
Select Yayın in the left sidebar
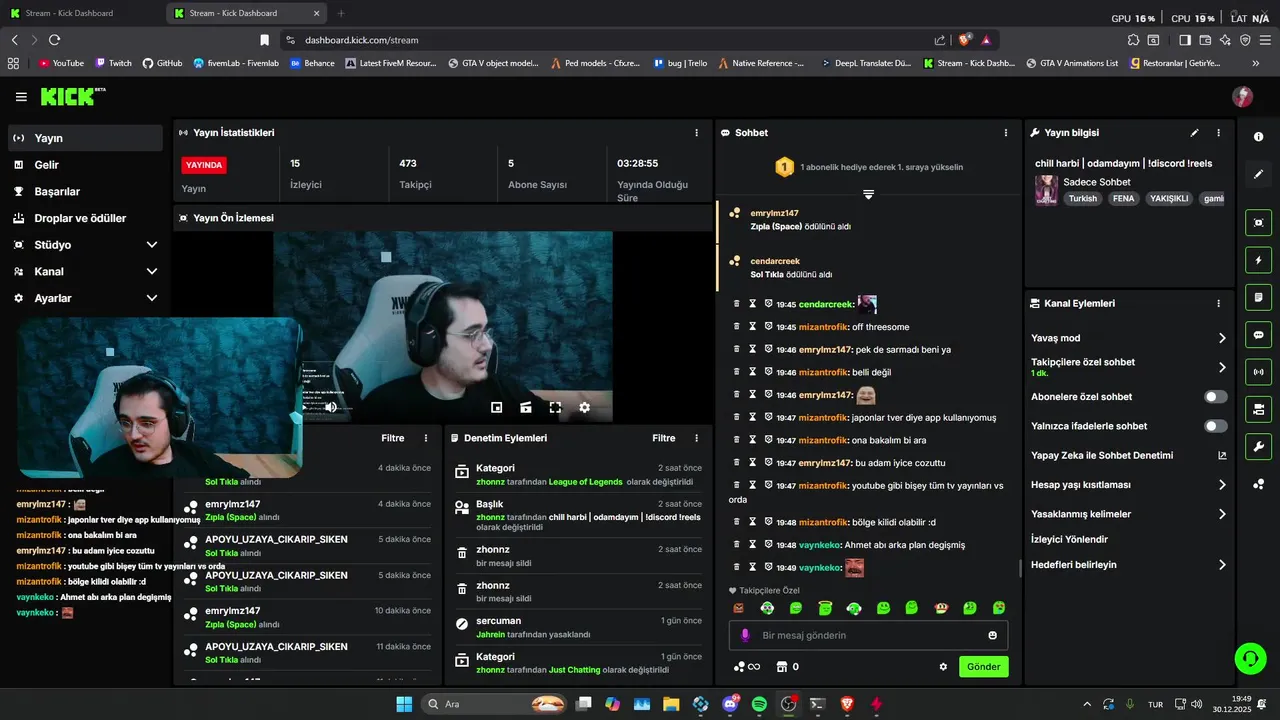[85, 138]
